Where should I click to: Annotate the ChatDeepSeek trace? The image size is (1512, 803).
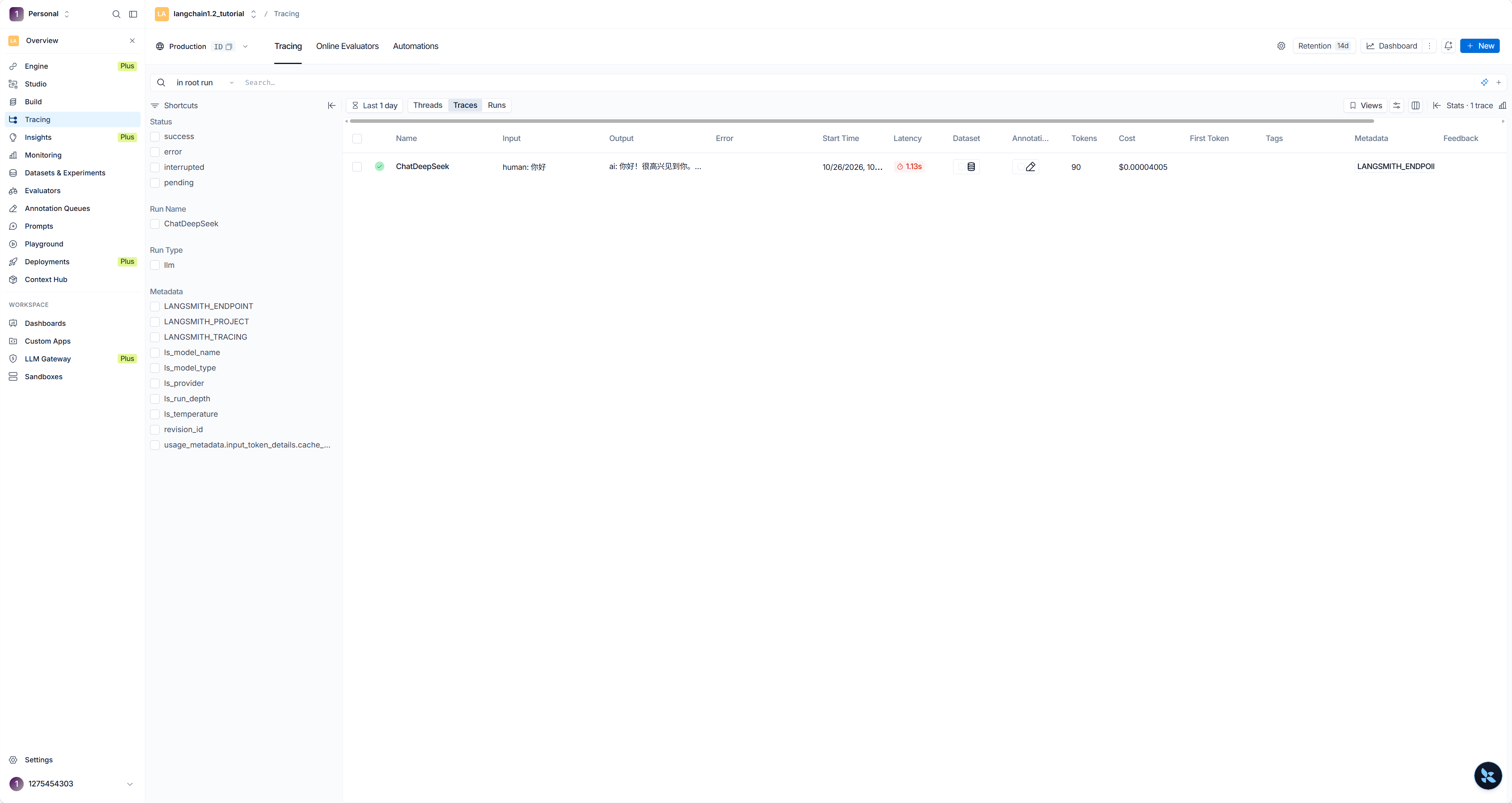click(1026, 167)
